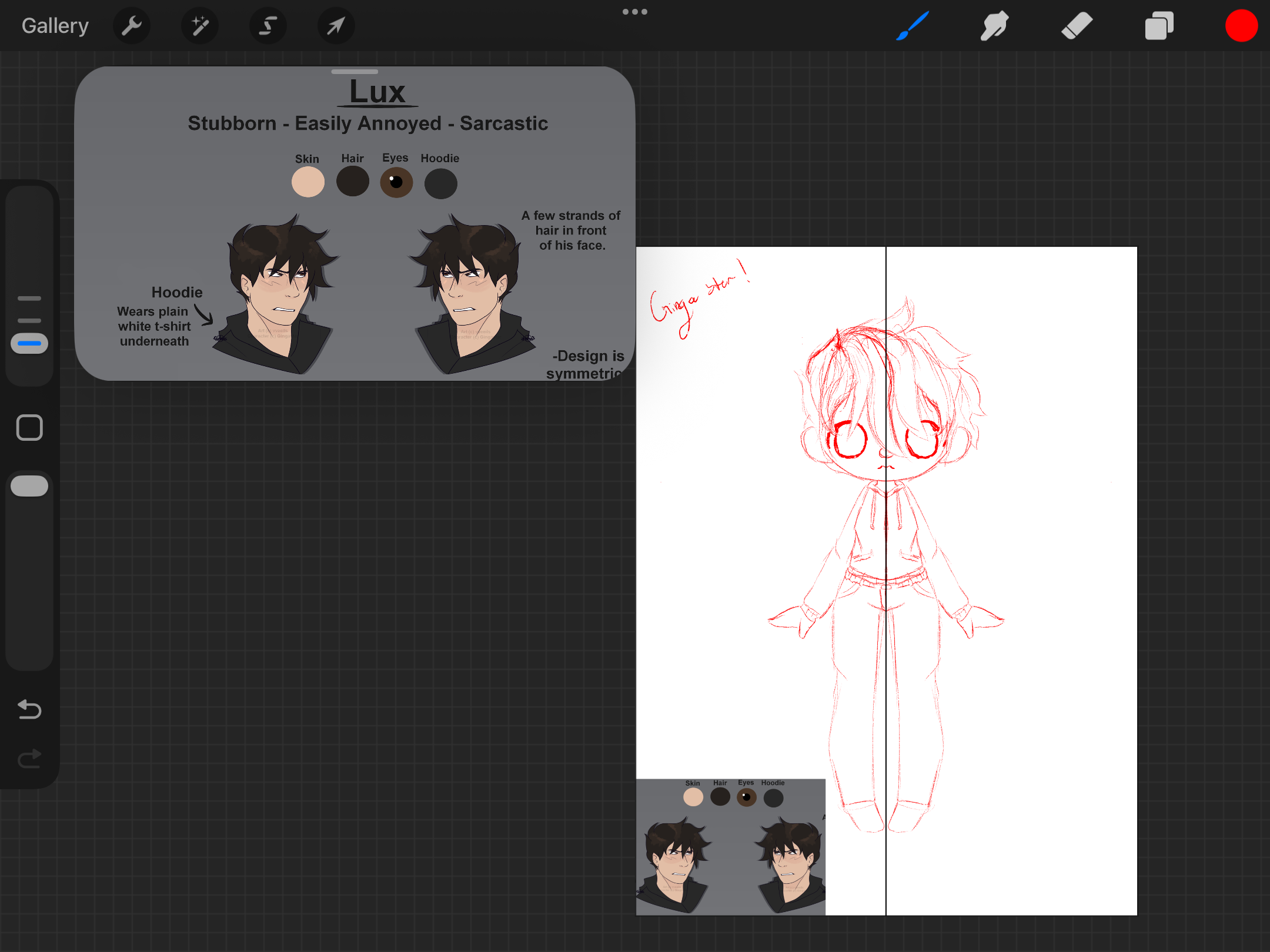Click the Eyes swatch in reference window

pyautogui.click(x=396, y=182)
